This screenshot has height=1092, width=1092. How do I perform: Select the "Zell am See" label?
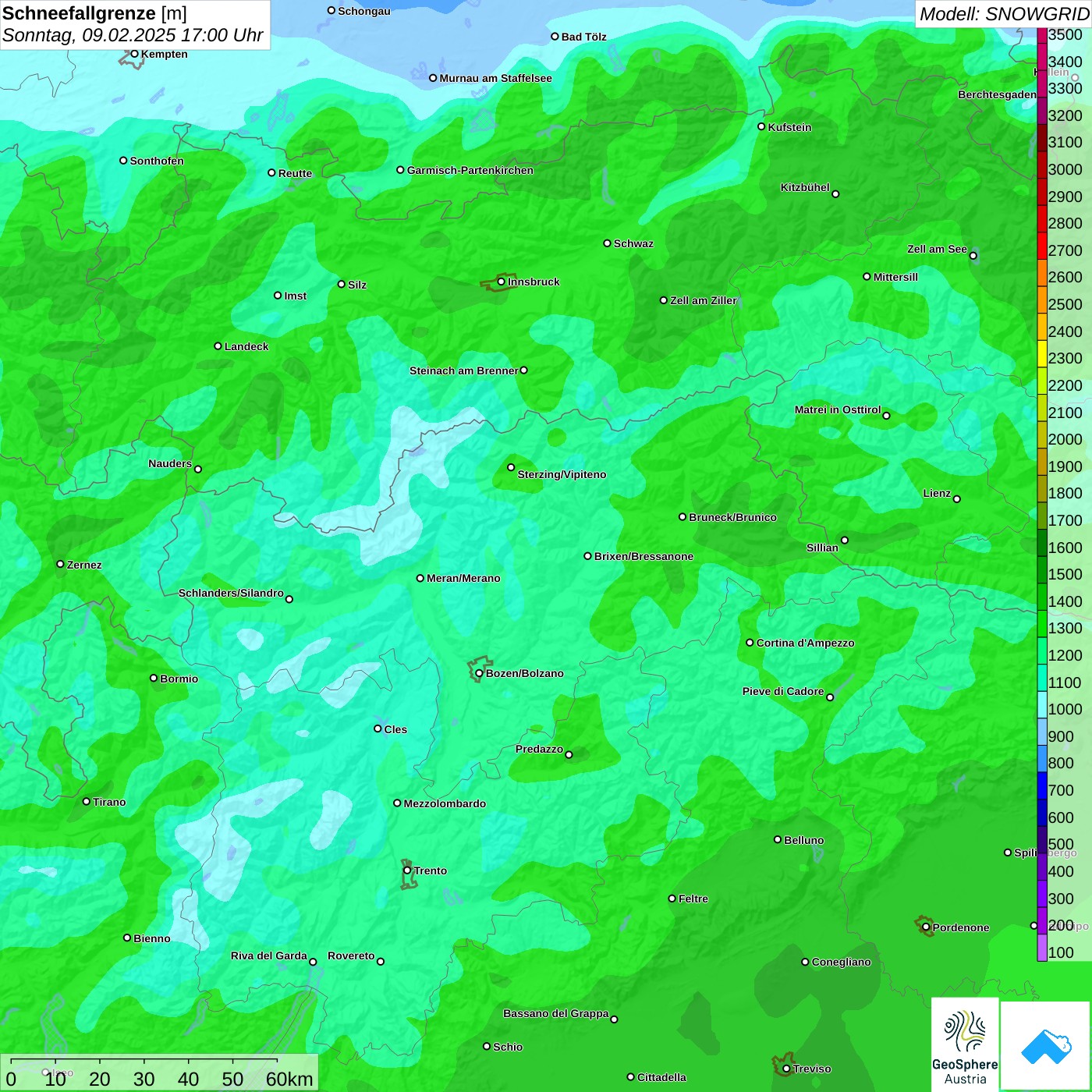pos(937,249)
